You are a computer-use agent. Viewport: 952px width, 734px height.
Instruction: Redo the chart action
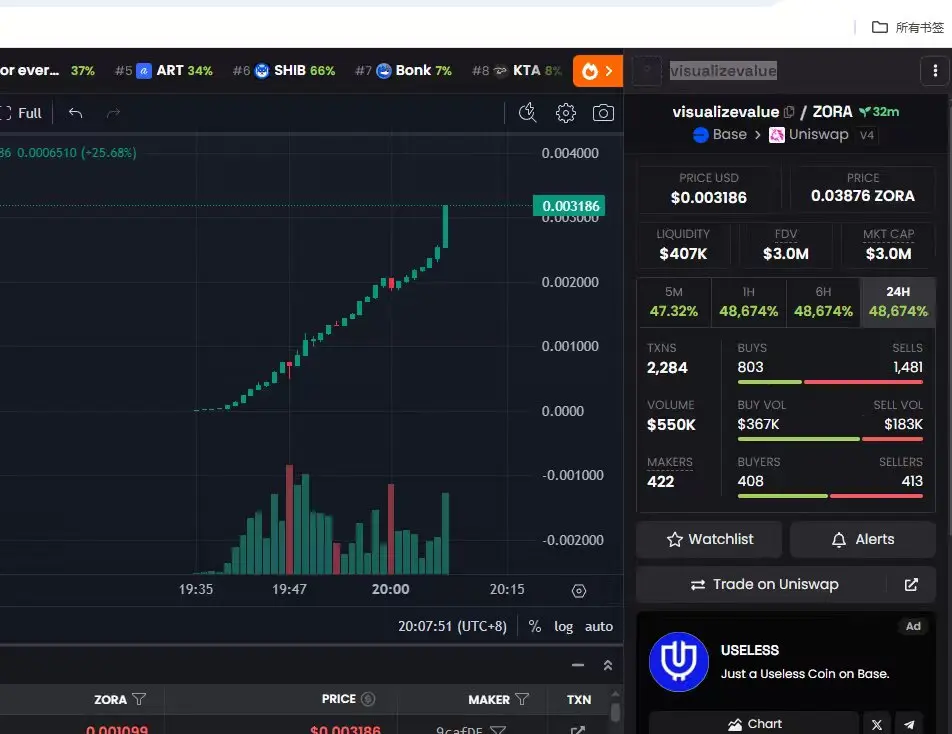[x=113, y=113]
